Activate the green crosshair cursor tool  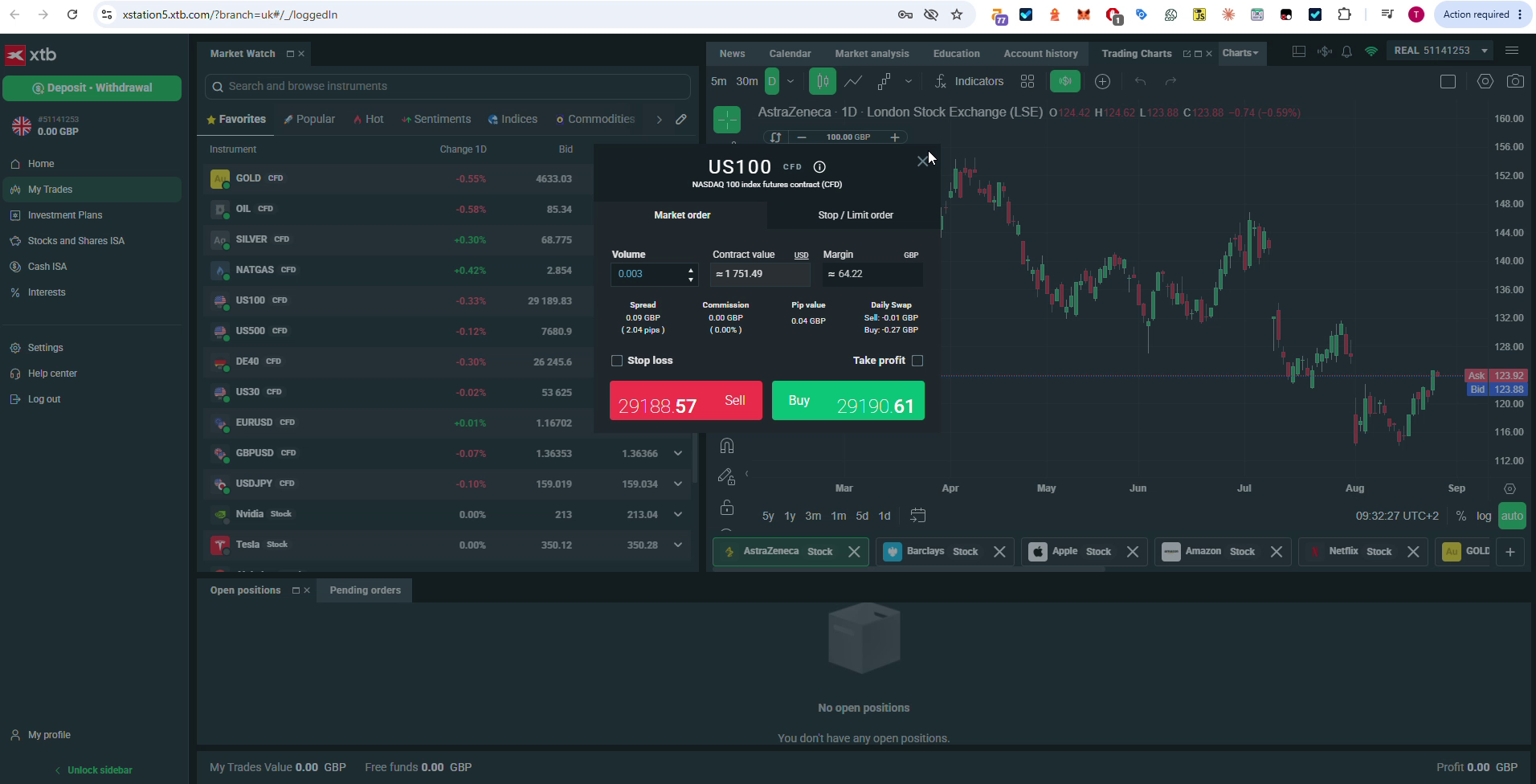pyautogui.click(x=727, y=120)
